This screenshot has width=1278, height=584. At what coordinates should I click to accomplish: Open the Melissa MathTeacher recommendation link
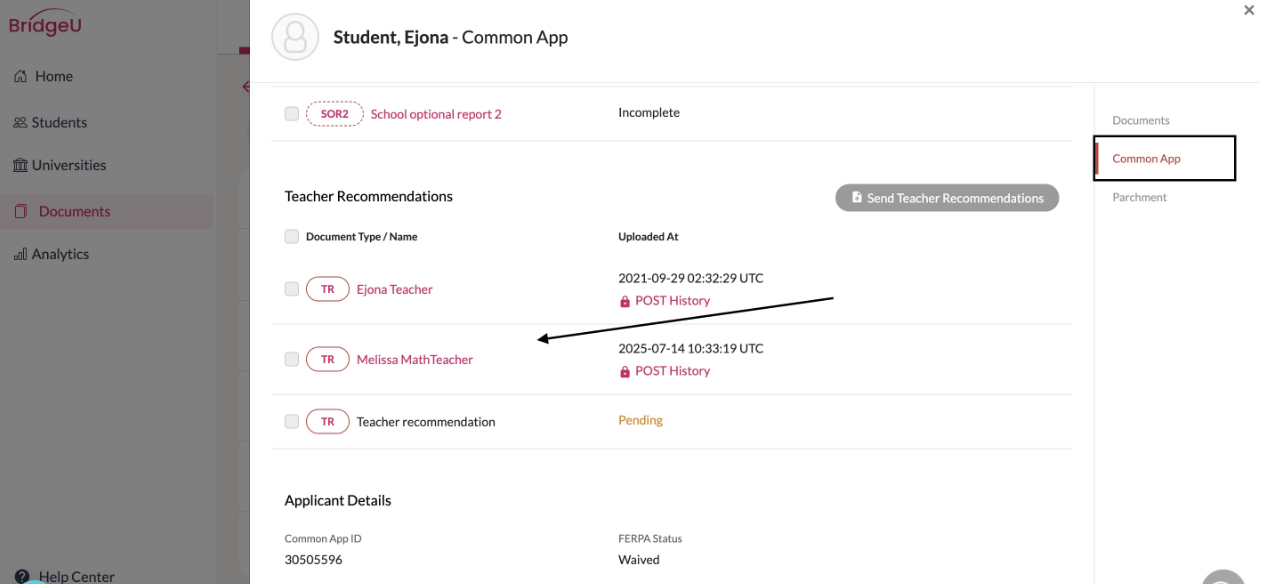click(x=415, y=359)
